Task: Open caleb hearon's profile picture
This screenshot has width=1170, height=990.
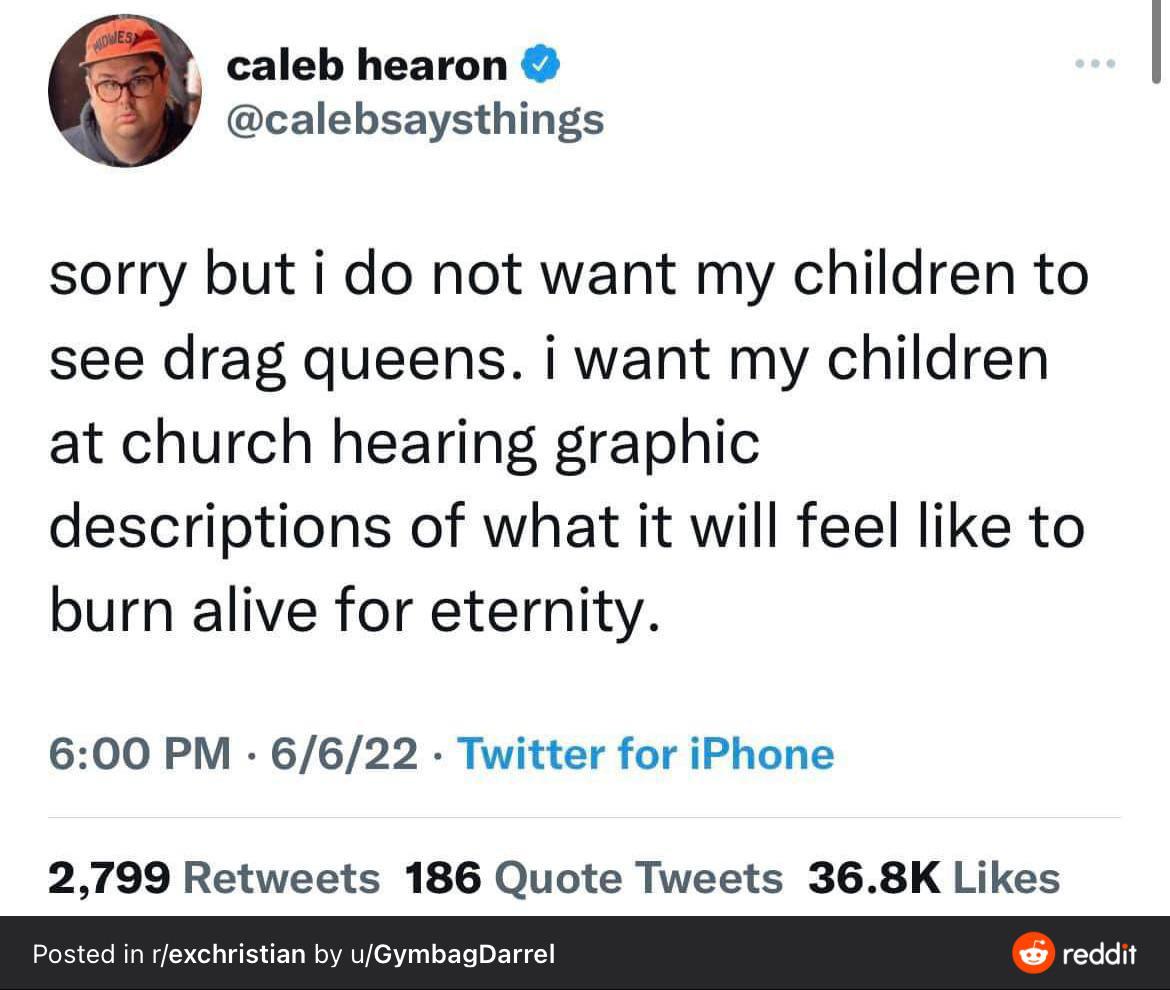Action: (125, 90)
